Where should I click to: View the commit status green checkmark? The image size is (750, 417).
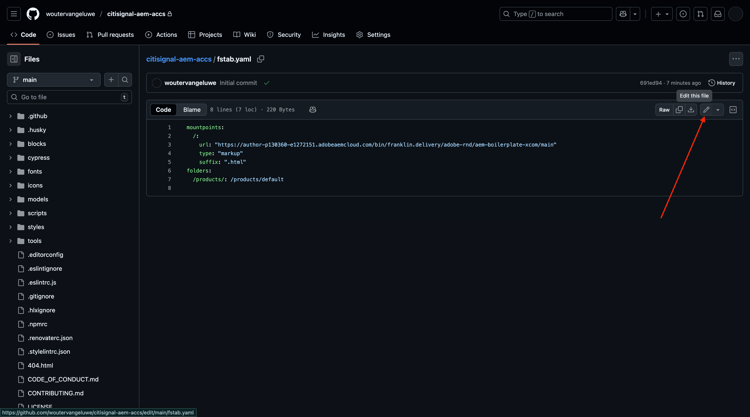[x=266, y=83]
